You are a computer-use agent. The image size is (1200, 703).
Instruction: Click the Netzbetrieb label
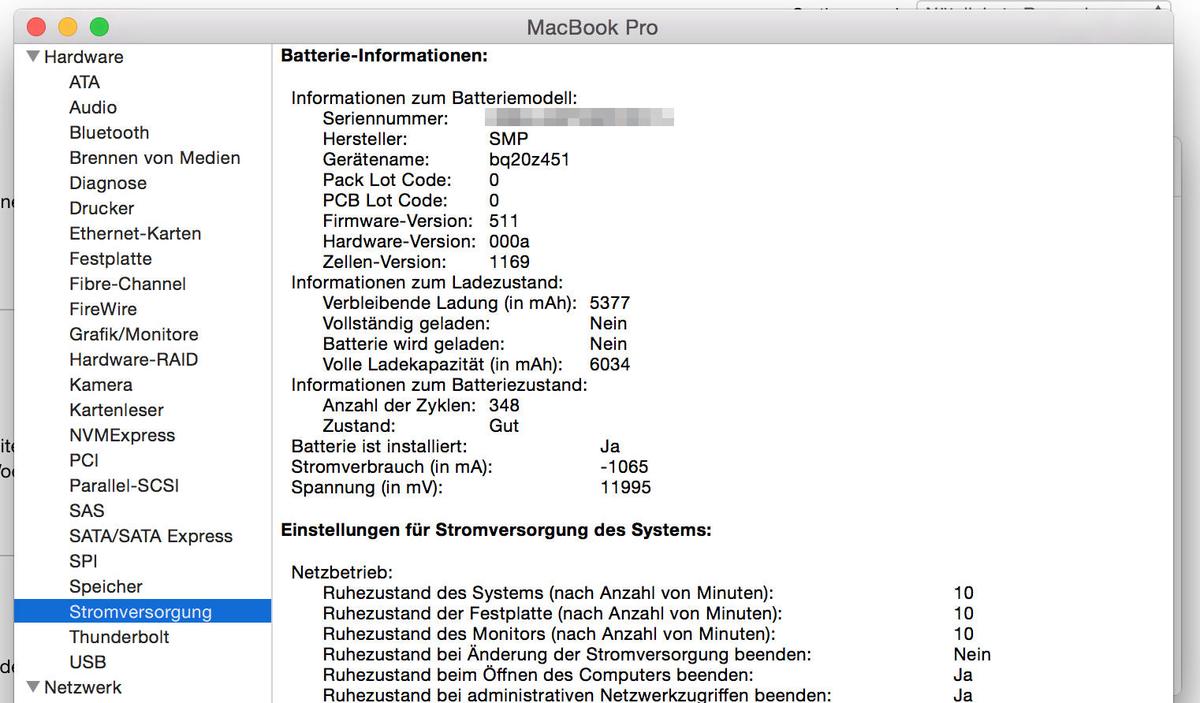tap(342, 572)
